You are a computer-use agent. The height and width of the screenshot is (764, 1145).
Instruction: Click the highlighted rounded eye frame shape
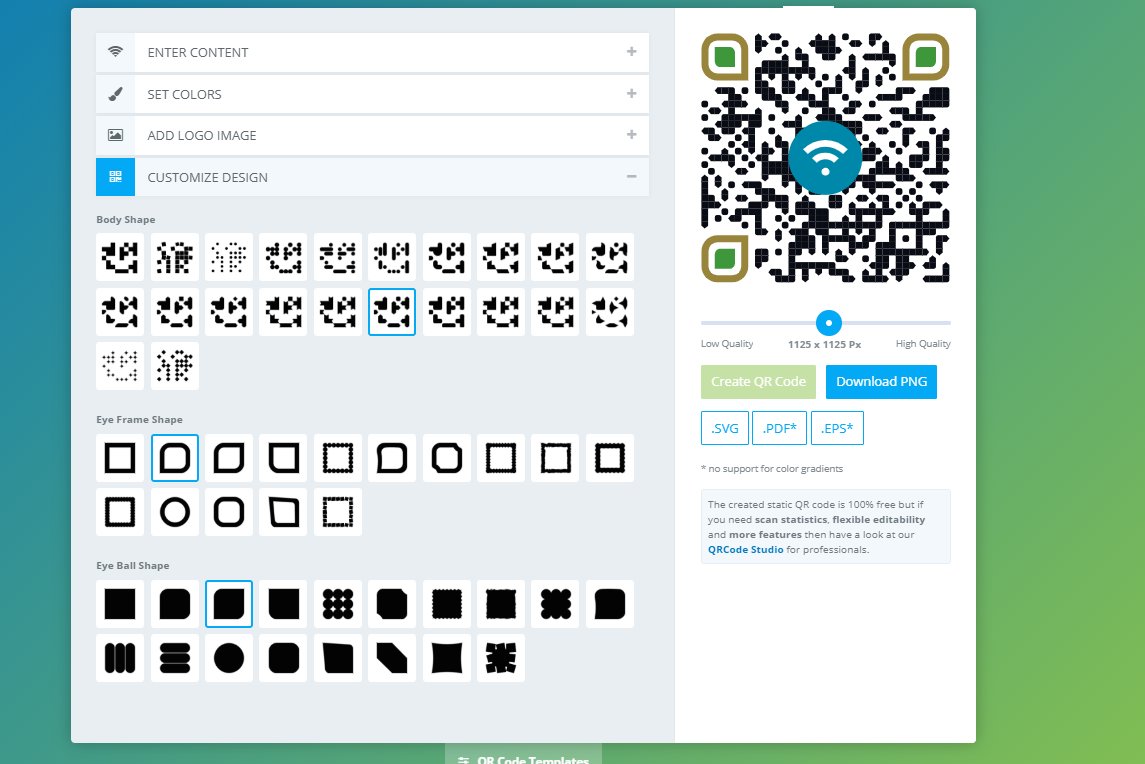(175, 458)
